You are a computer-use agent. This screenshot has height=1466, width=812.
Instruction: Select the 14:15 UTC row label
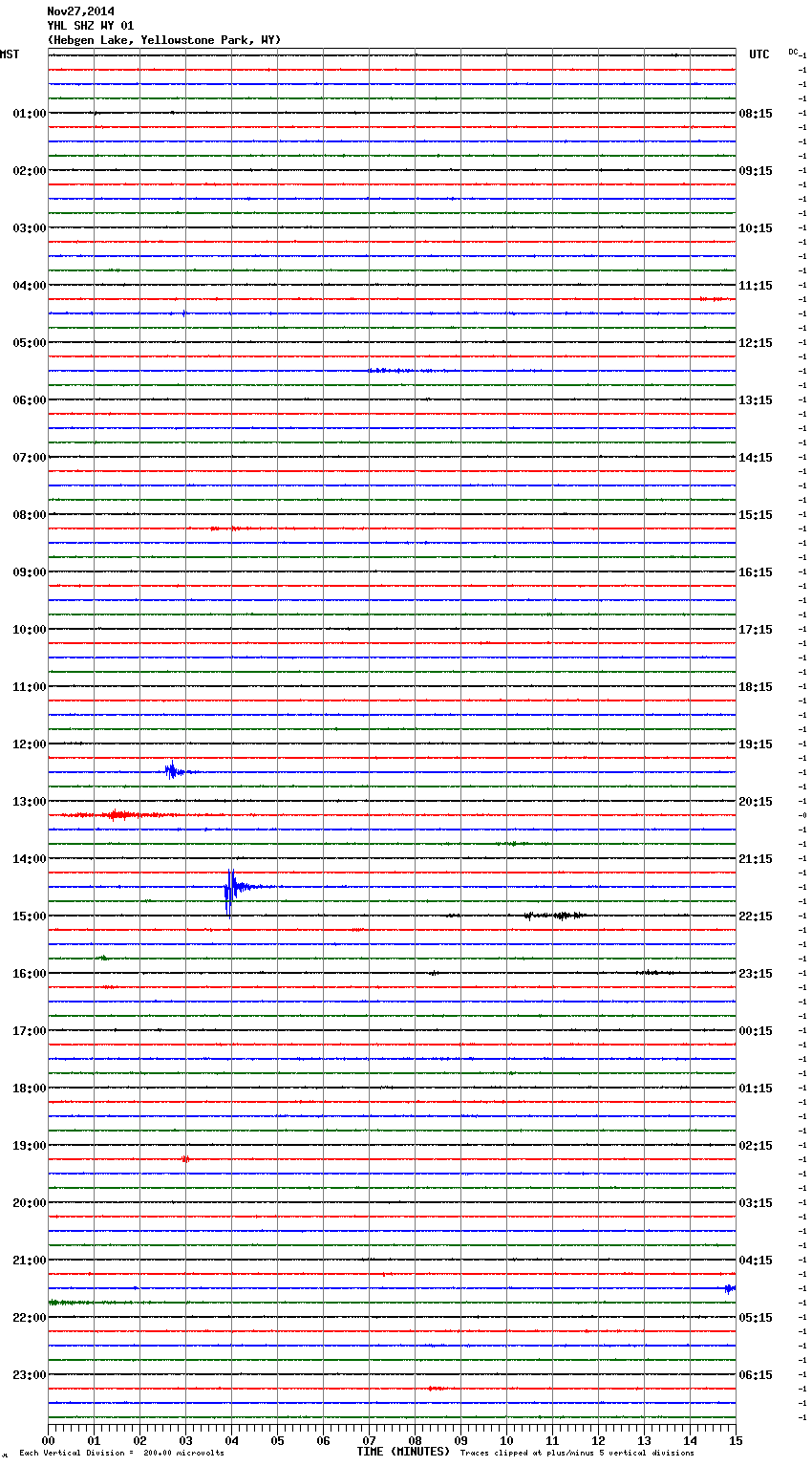coord(756,458)
